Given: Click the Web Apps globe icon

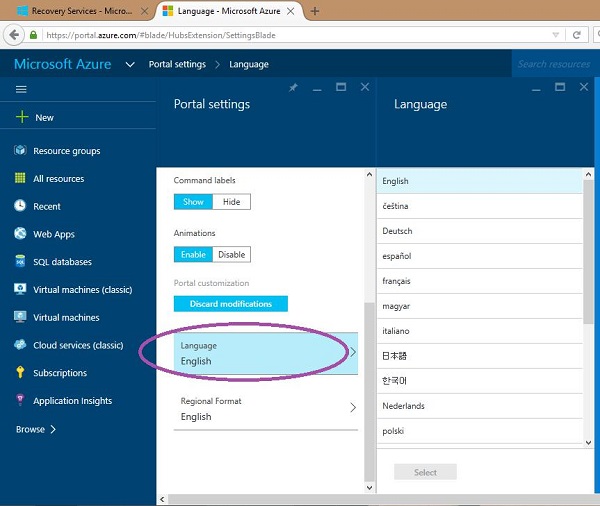Looking at the screenshot, I should [x=20, y=234].
